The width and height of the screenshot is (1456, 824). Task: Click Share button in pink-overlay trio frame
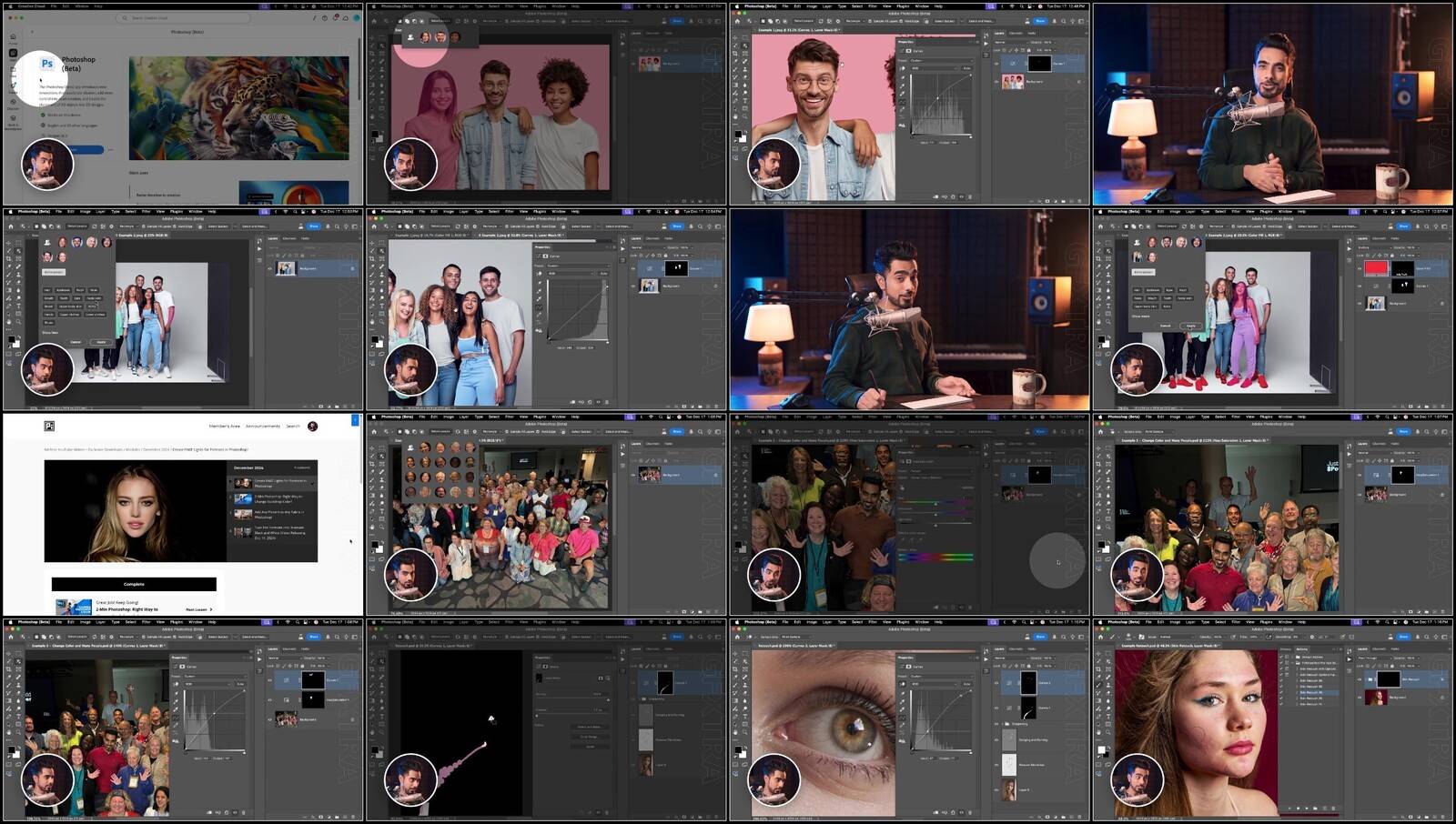pyautogui.click(x=677, y=21)
